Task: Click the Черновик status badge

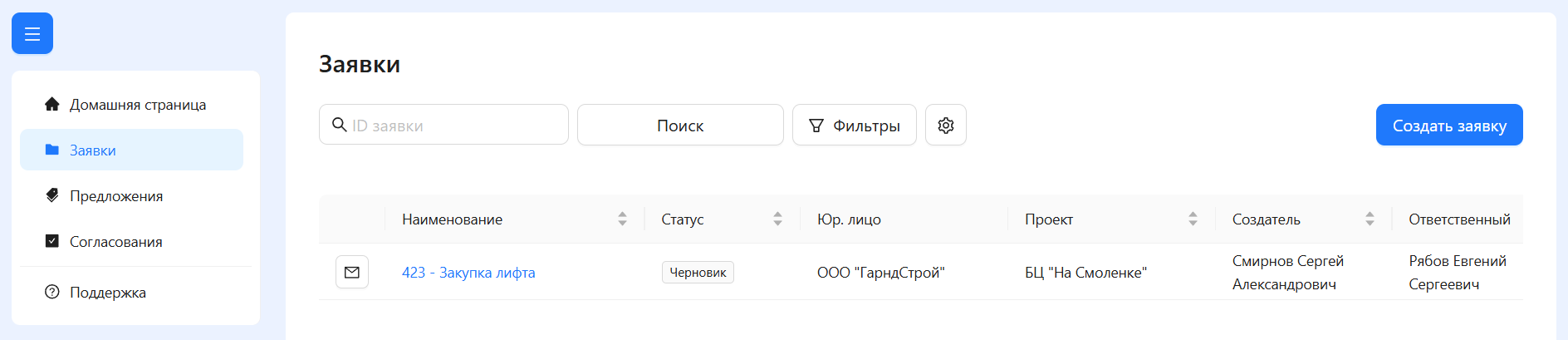Action: tap(698, 272)
